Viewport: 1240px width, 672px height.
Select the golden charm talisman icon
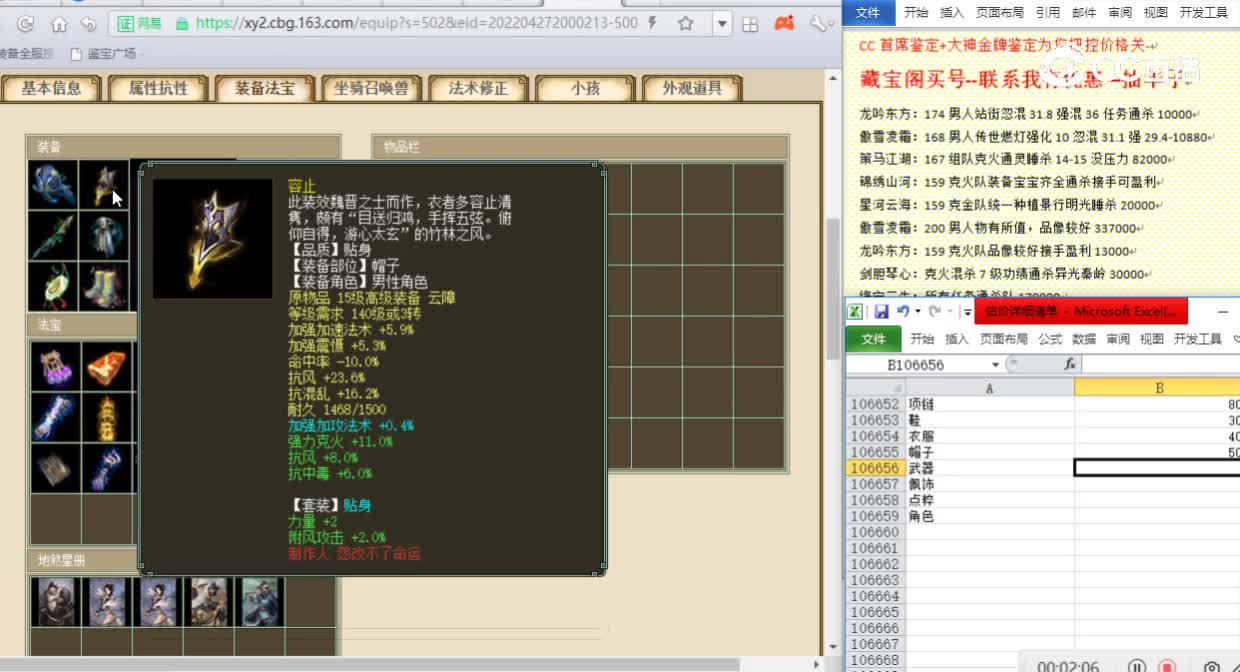click(x=107, y=417)
